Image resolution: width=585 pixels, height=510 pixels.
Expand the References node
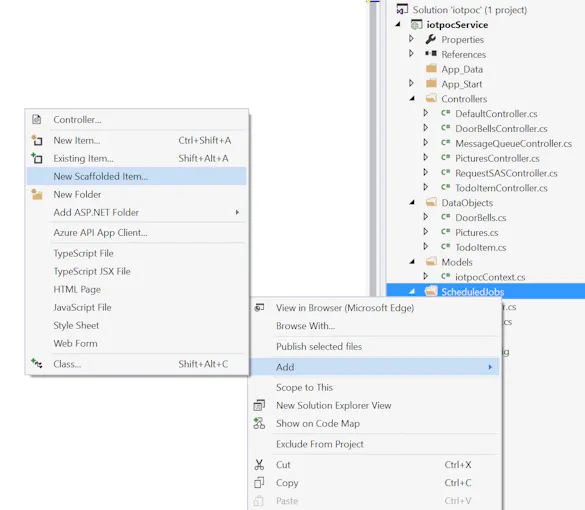(x=411, y=54)
